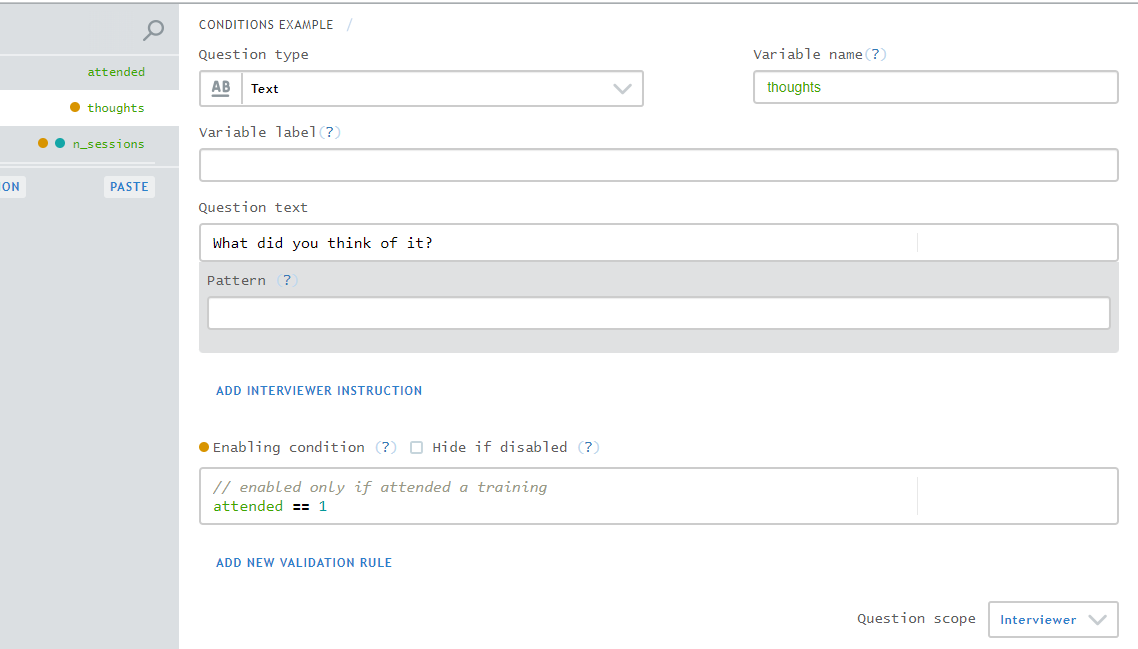This screenshot has width=1138, height=649.
Task: Click Add New Validation Rule
Action: [304, 563]
